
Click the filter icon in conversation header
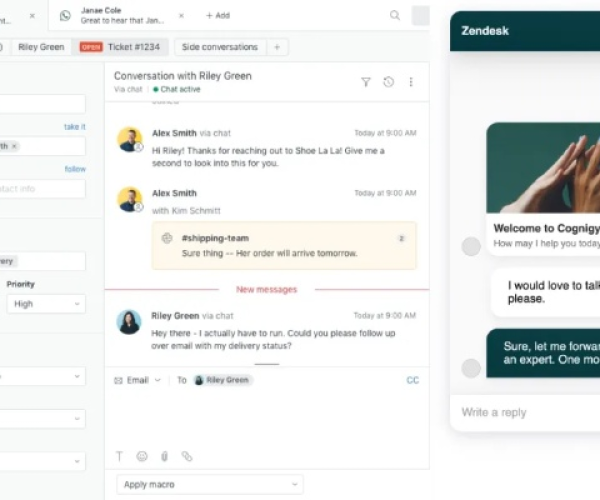pos(366,82)
